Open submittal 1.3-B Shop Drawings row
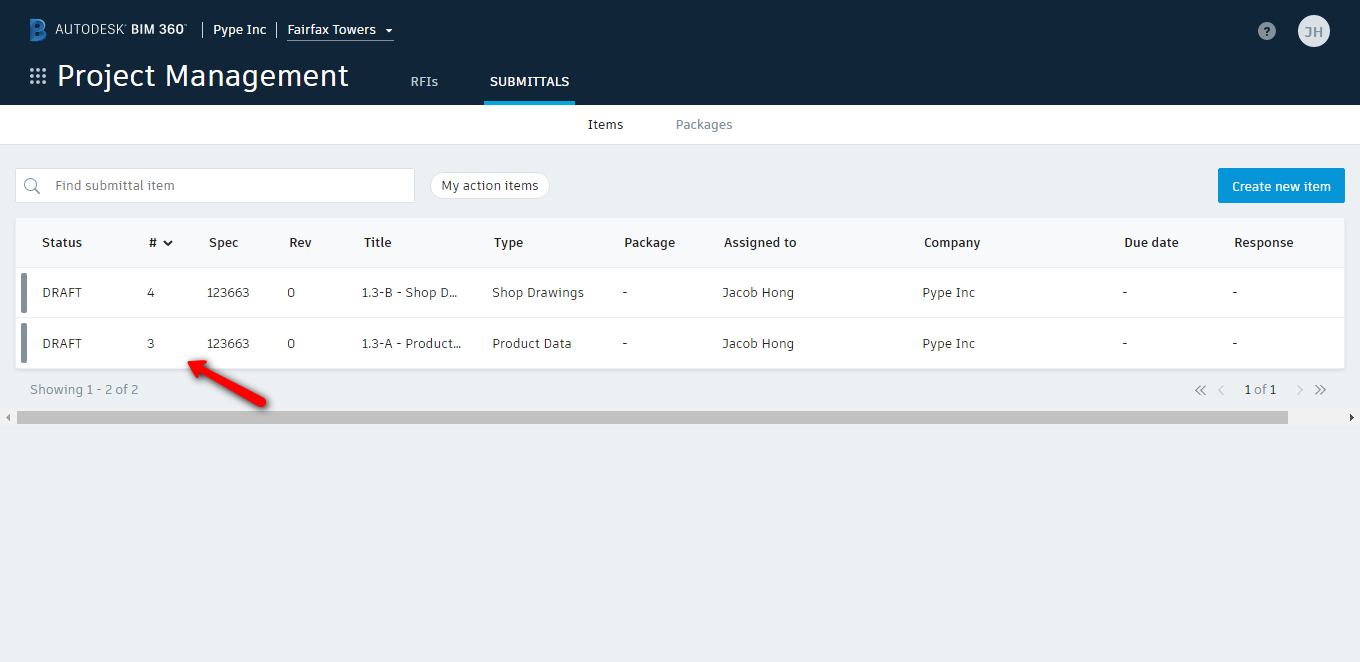1360x662 pixels. [680, 293]
